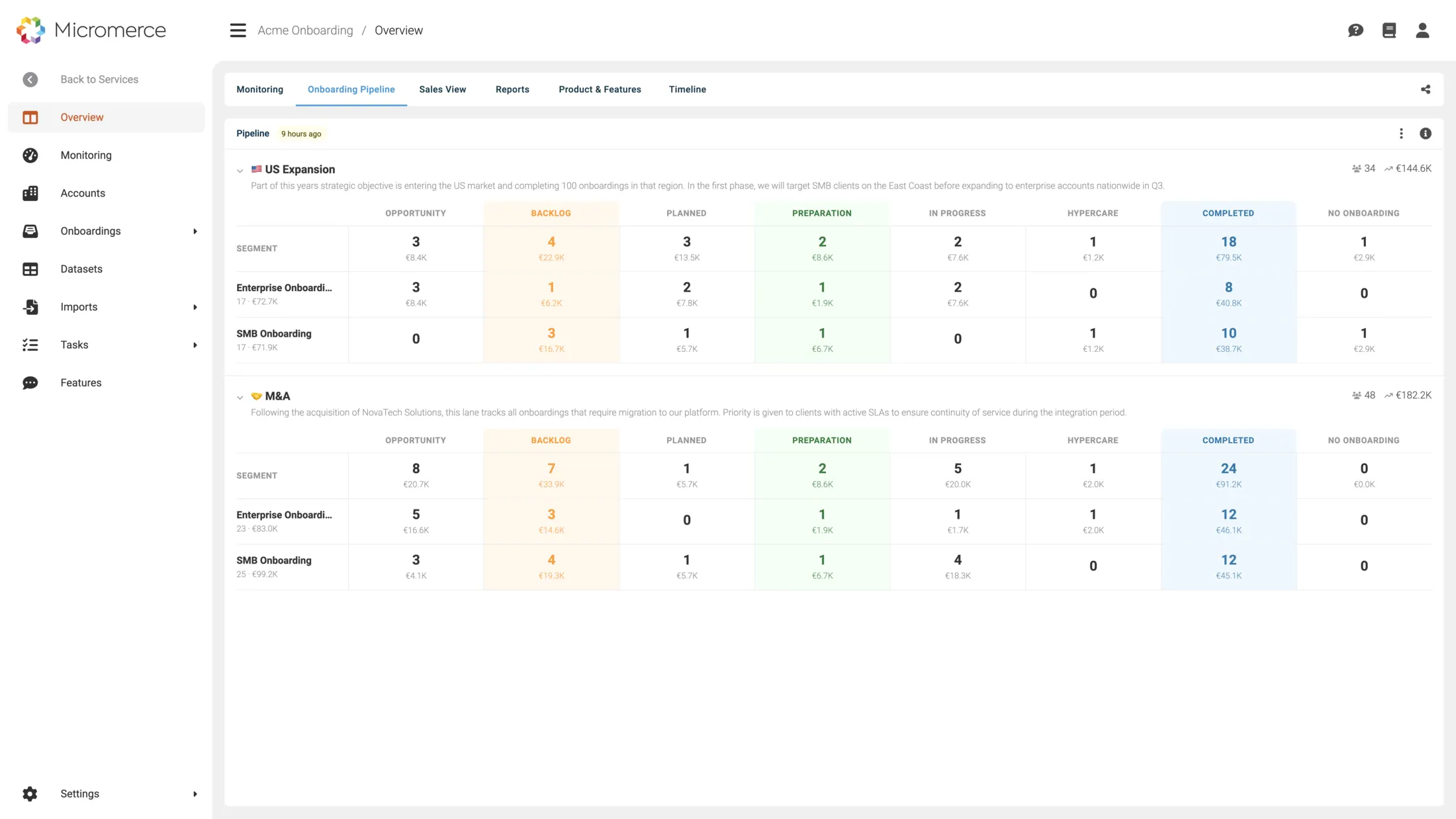Open the documentation book icon
This screenshot has height=819, width=1456.
pyautogui.click(x=1389, y=30)
